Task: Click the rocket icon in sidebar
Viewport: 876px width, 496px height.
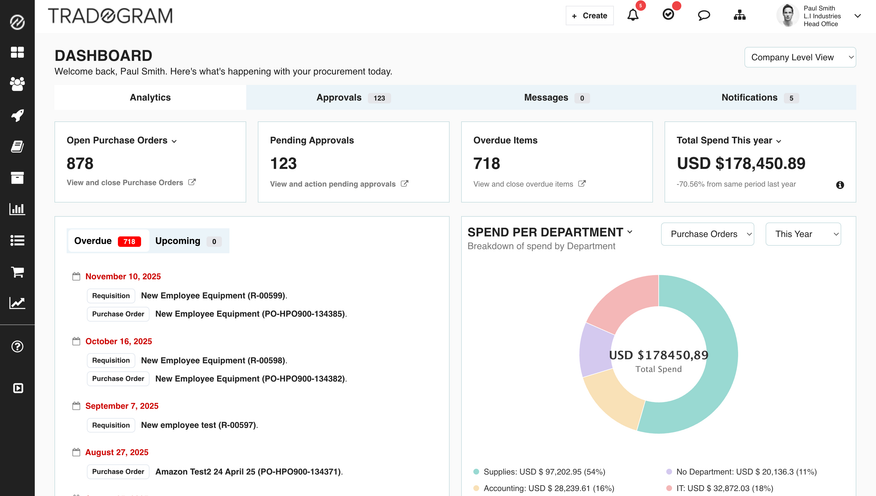Action: (x=17, y=115)
